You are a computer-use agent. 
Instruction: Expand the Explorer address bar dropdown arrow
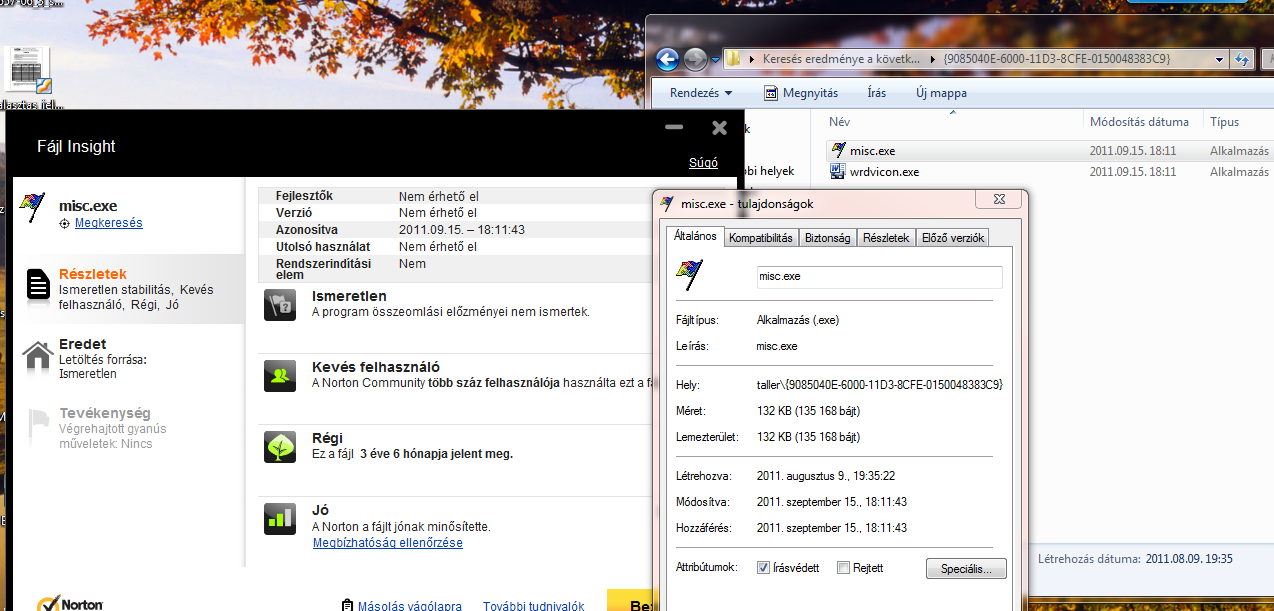(x=1220, y=58)
